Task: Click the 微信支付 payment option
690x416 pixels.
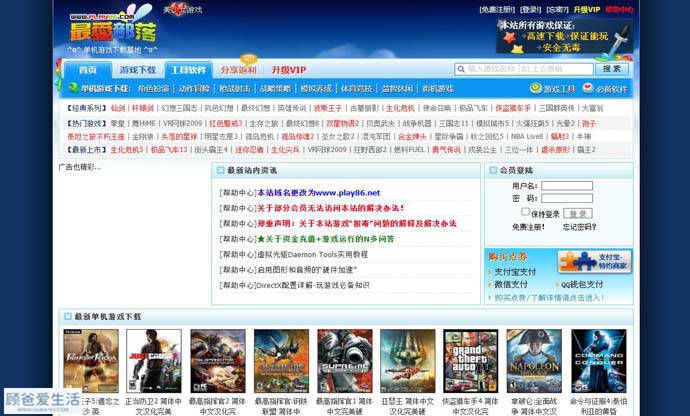Action: point(511,284)
